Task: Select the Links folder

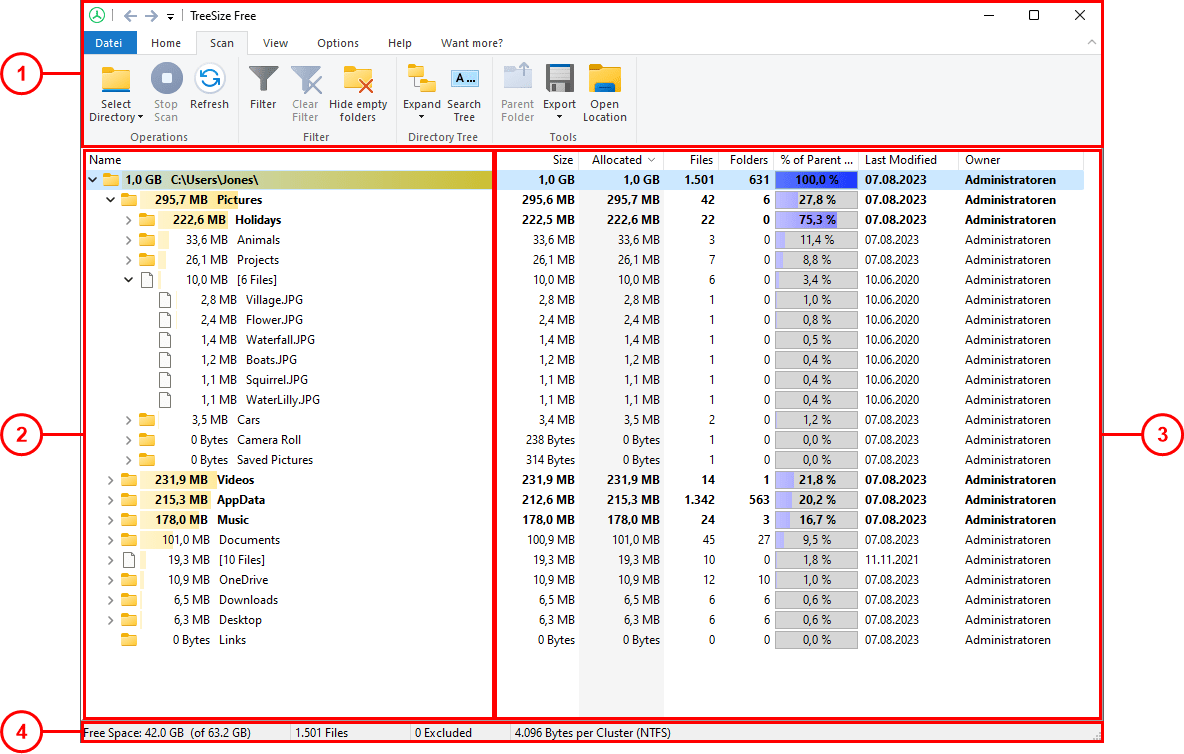Action: point(233,640)
